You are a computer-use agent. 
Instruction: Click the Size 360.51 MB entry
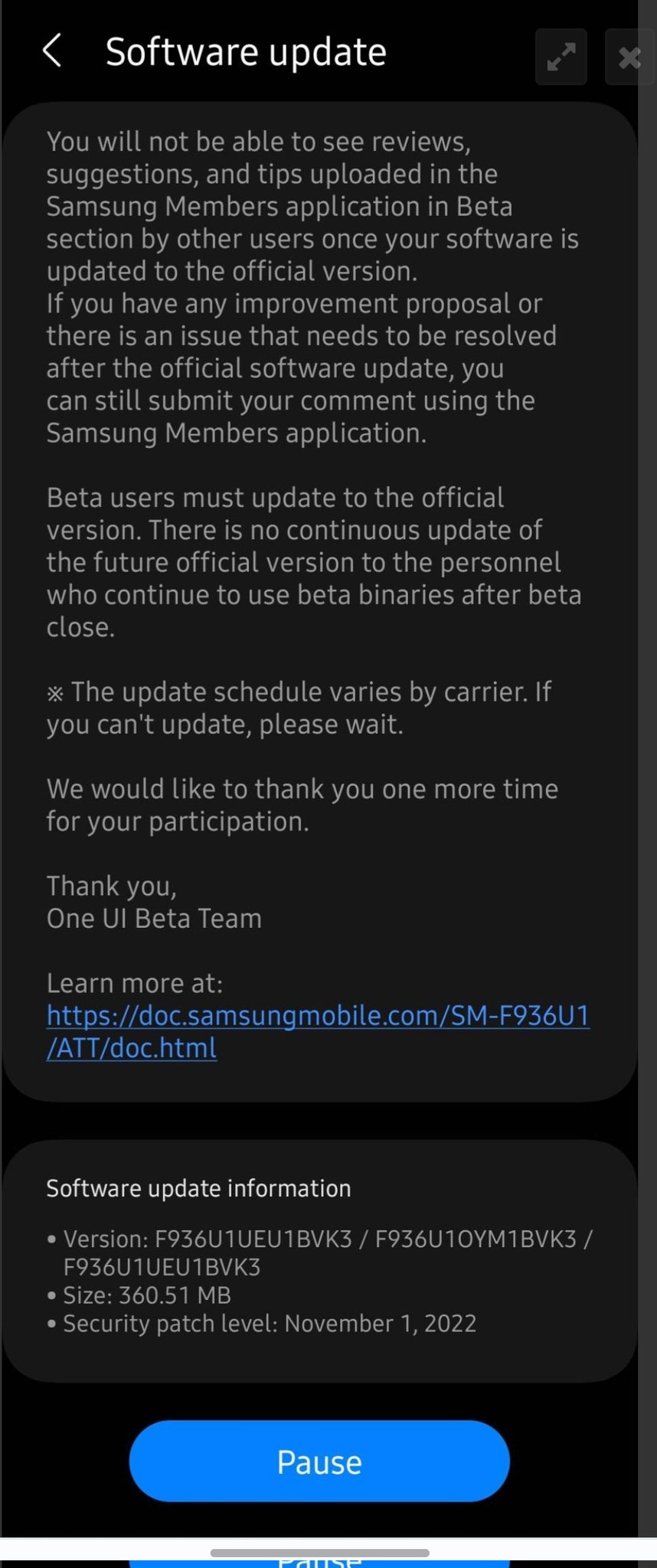click(x=146, y=1295)
